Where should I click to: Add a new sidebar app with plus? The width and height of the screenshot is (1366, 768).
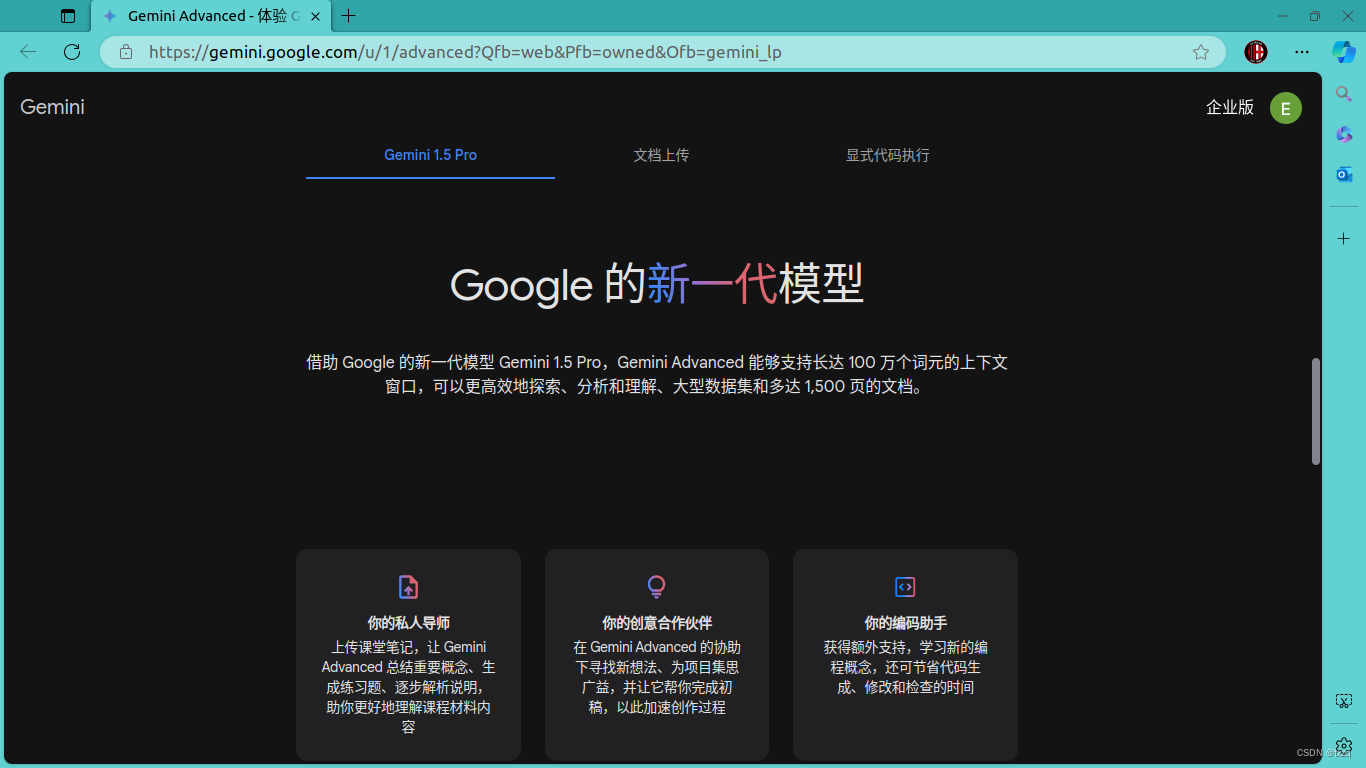click(x=1344, y=239)
